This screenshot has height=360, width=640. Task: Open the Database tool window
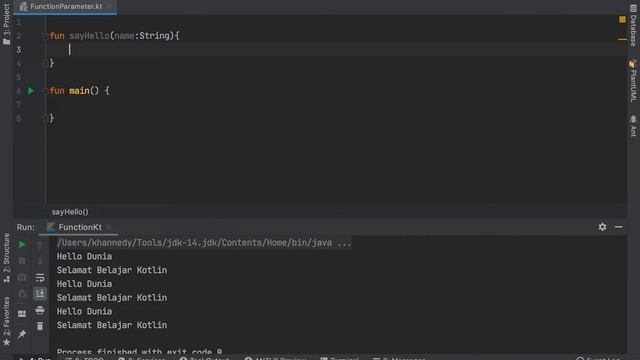[633, 25]
